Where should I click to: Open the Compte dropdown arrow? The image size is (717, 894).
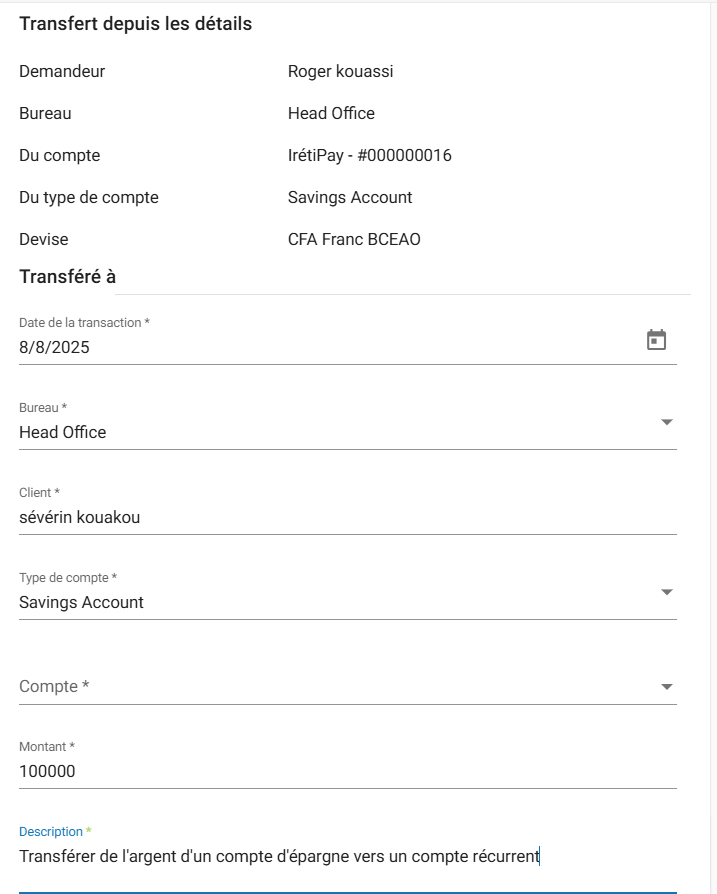pyautogui.click(x=666, y=687)
